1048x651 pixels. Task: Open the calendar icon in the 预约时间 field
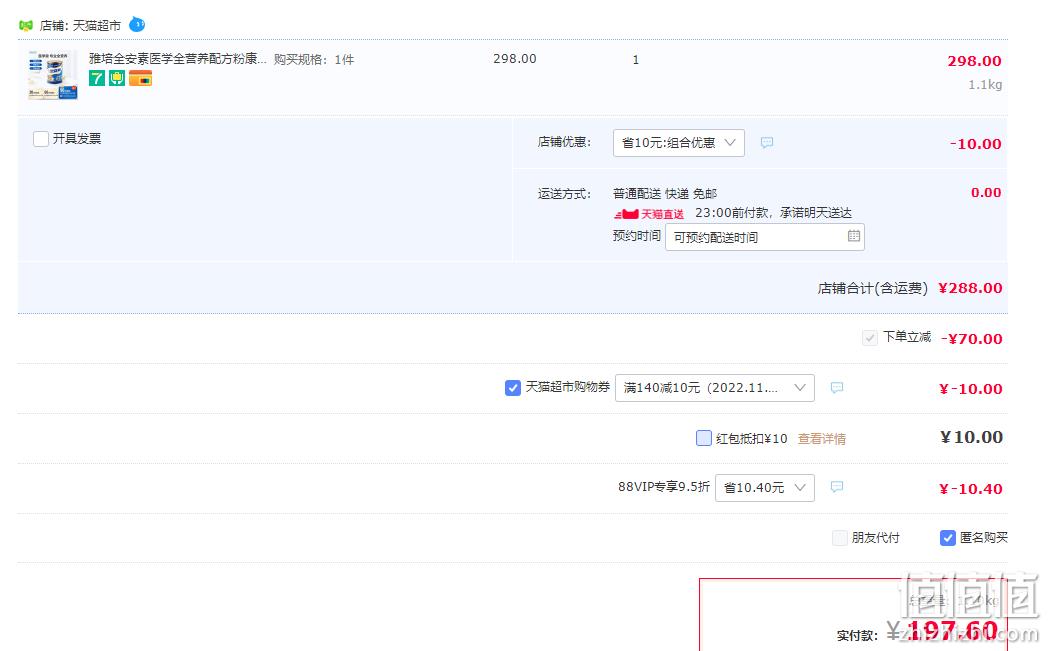click(854, 236)
